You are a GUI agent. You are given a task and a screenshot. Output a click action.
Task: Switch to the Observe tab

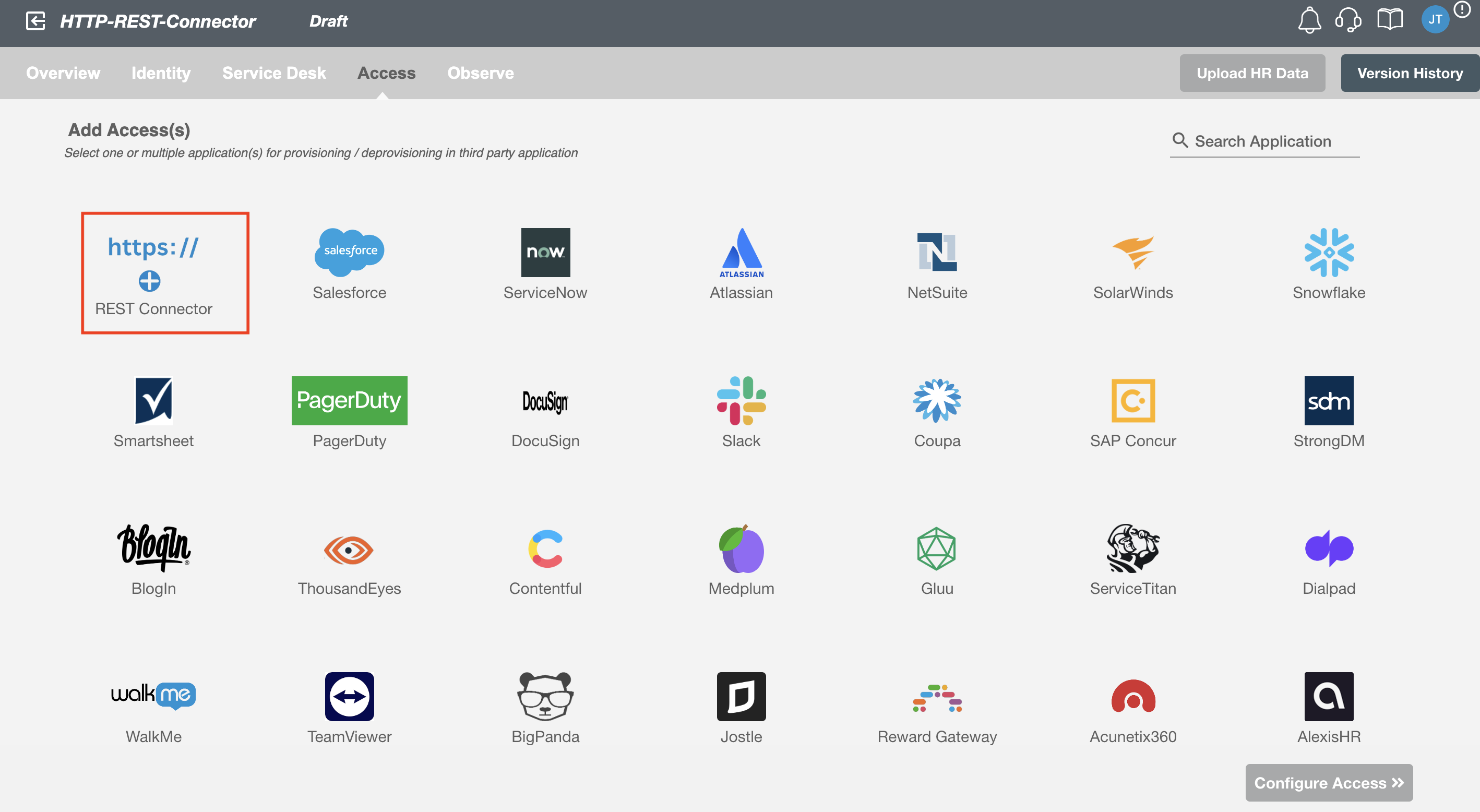480,73
